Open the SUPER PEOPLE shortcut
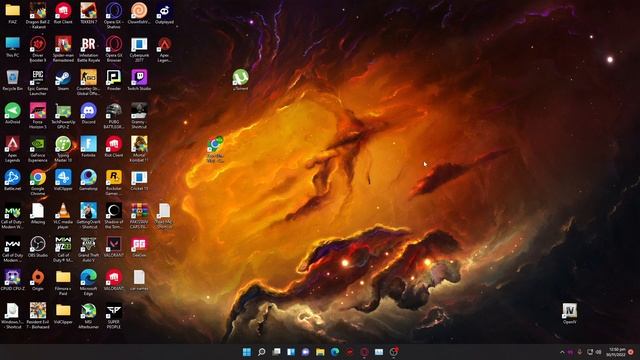This screenshot has height=360, width=640. [114, 317]
